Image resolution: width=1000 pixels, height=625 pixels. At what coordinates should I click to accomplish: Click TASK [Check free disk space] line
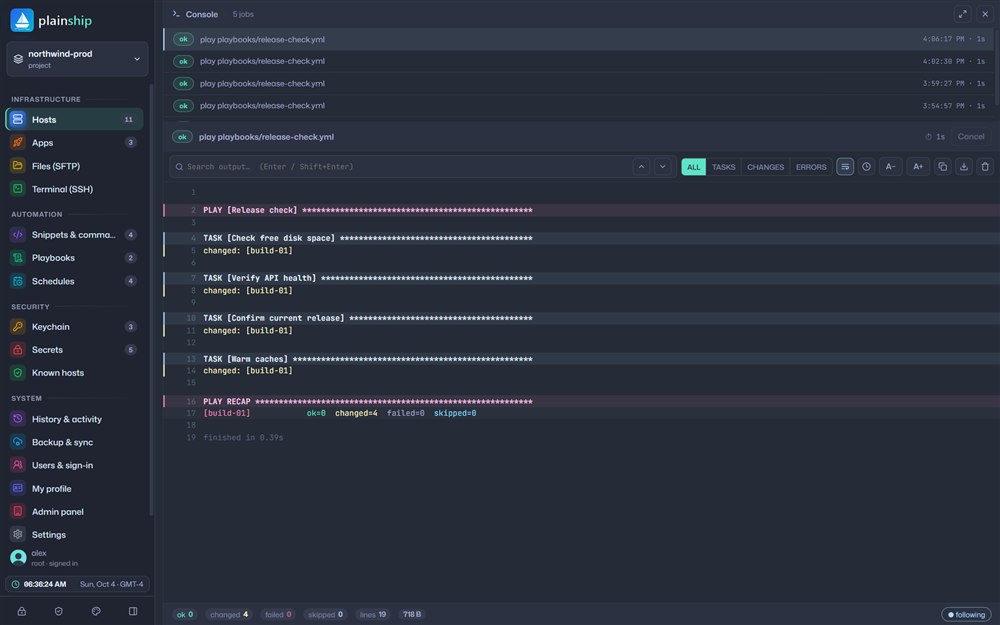click(x=582, y=238)
